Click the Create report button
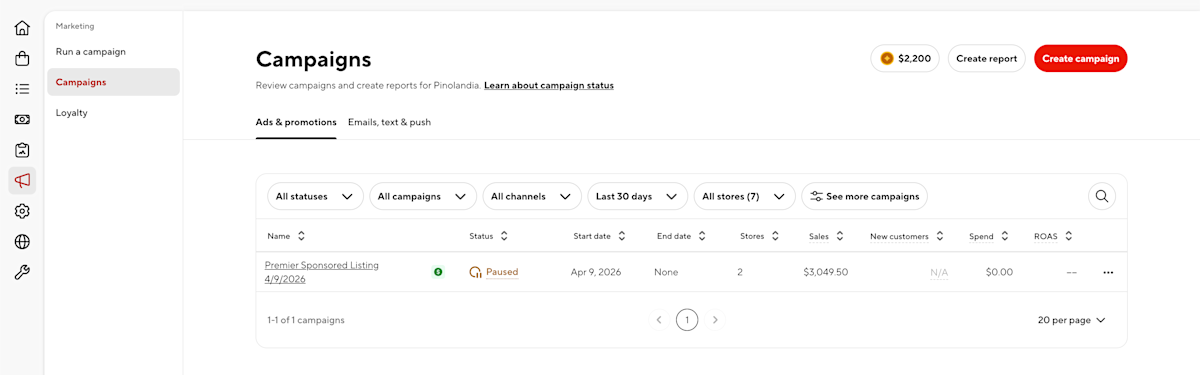The image size is (1200, 375). [x=986, y=58]
